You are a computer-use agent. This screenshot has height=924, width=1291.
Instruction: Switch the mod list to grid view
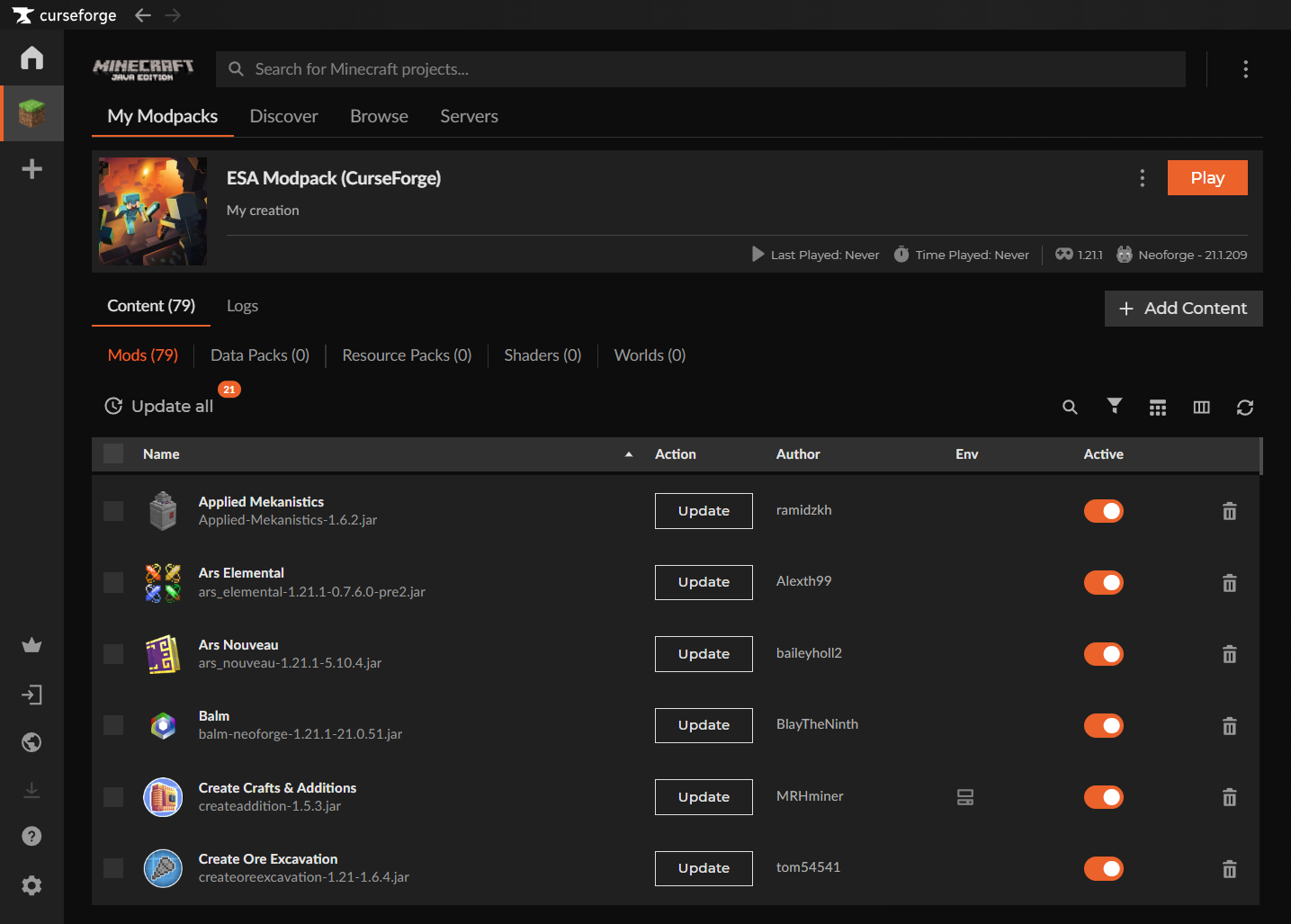(1157, 408)
